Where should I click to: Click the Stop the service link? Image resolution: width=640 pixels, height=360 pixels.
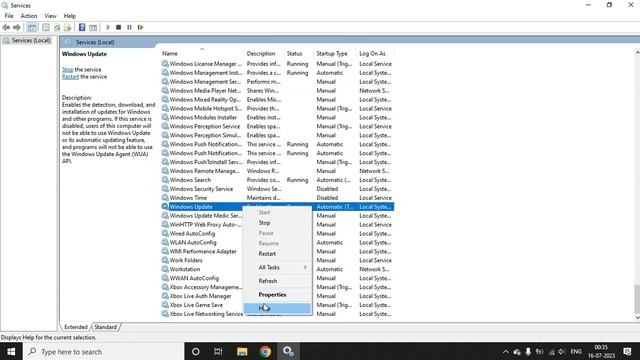(67, 70)
